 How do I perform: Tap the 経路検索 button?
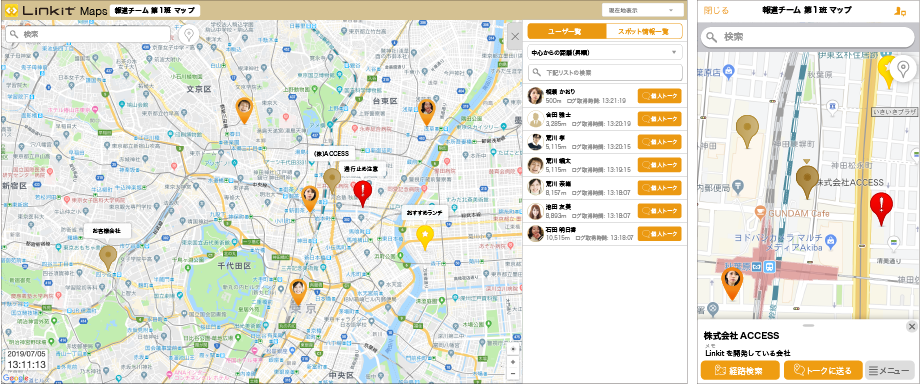(x=740, y=370)
